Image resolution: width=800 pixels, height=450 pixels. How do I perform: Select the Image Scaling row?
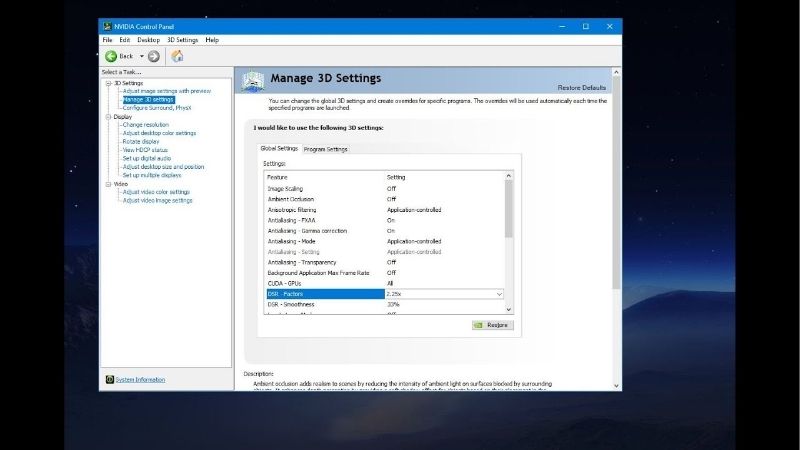pyautogui.click(x=385, y=189)
